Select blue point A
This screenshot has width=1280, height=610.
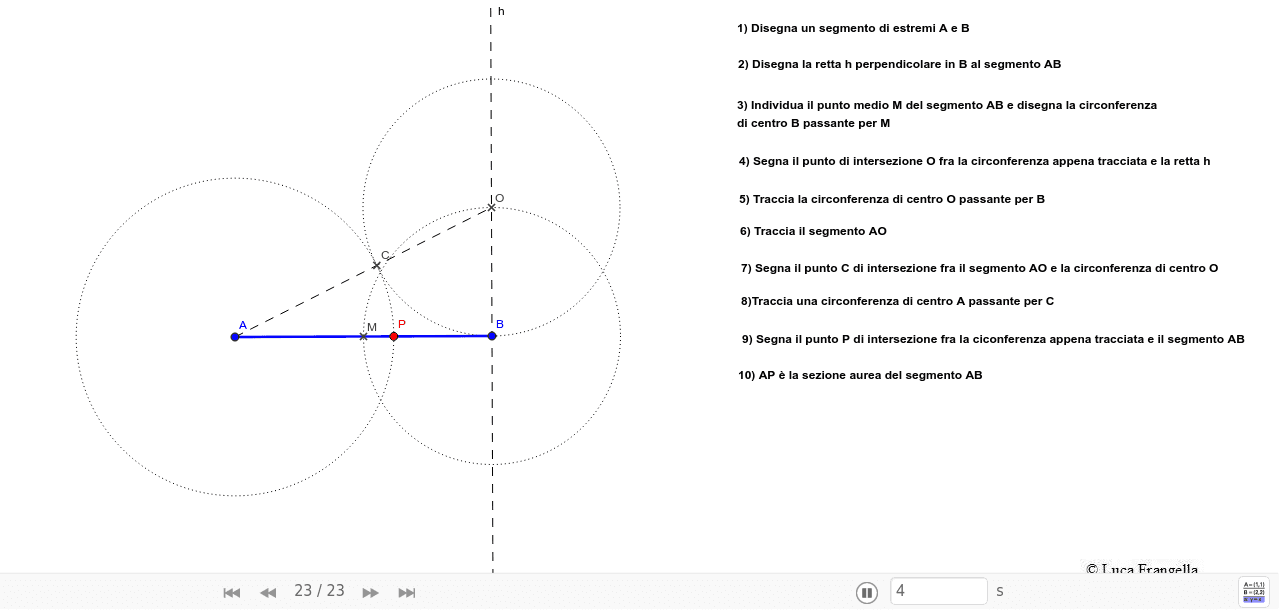(x=235, y=337)
